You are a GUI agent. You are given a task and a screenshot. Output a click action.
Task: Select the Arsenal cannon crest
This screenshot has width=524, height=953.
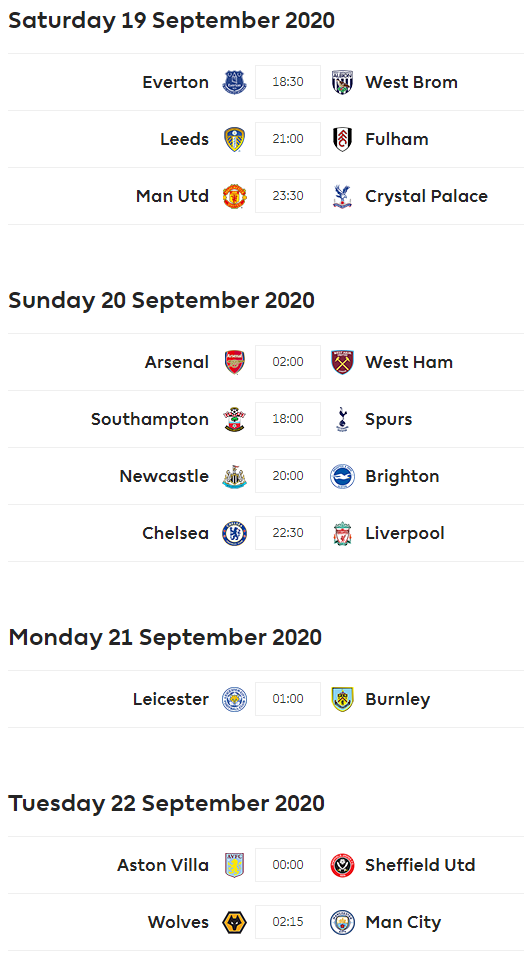pyautogui.click(x=234, y=362)
